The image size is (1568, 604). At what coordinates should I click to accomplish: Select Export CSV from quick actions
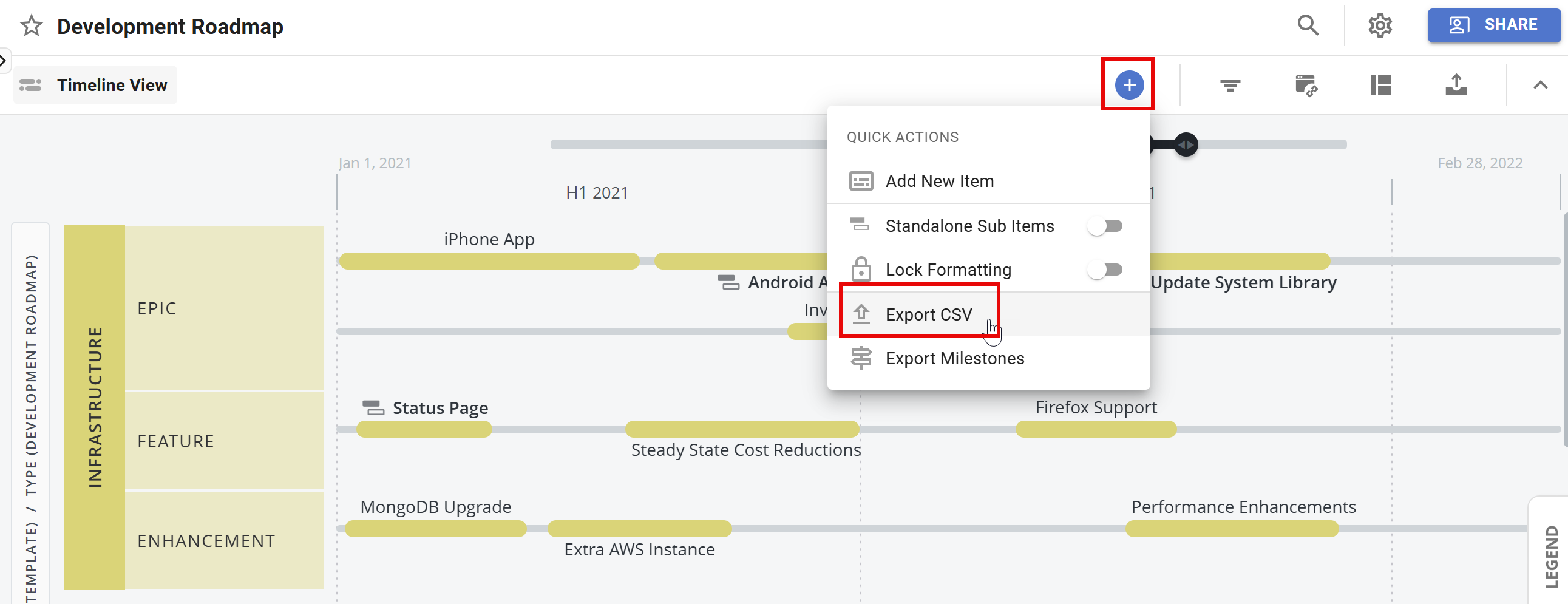click(x=928, y=314)
